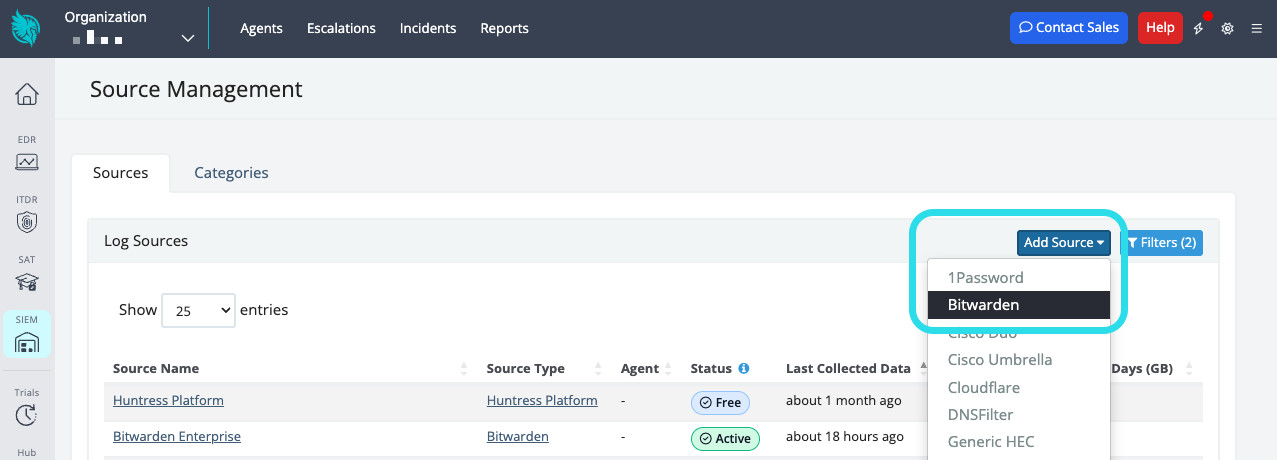Choose Bitwarden from the source list

coord(1018,305)
